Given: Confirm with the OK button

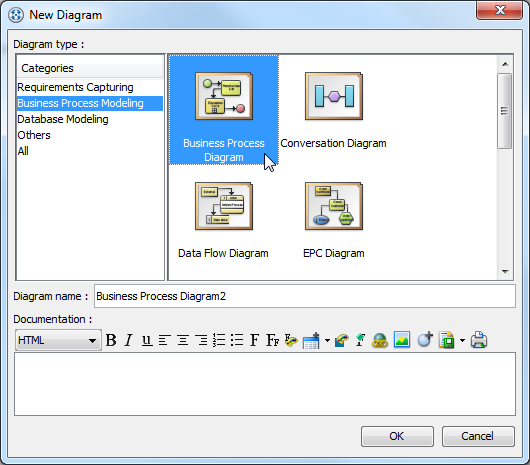Looking at the screenshot, I should (x=397, y=436).
